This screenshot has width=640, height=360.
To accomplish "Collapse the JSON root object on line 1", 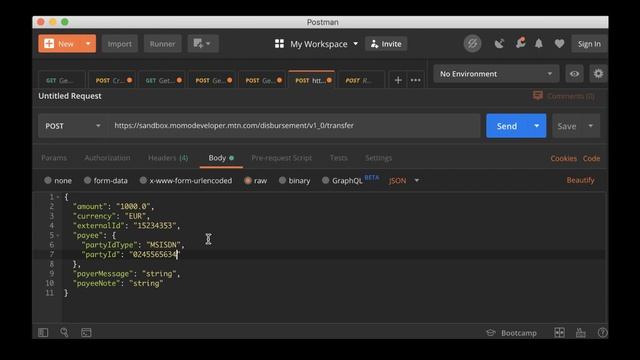I will coord(58,197).
